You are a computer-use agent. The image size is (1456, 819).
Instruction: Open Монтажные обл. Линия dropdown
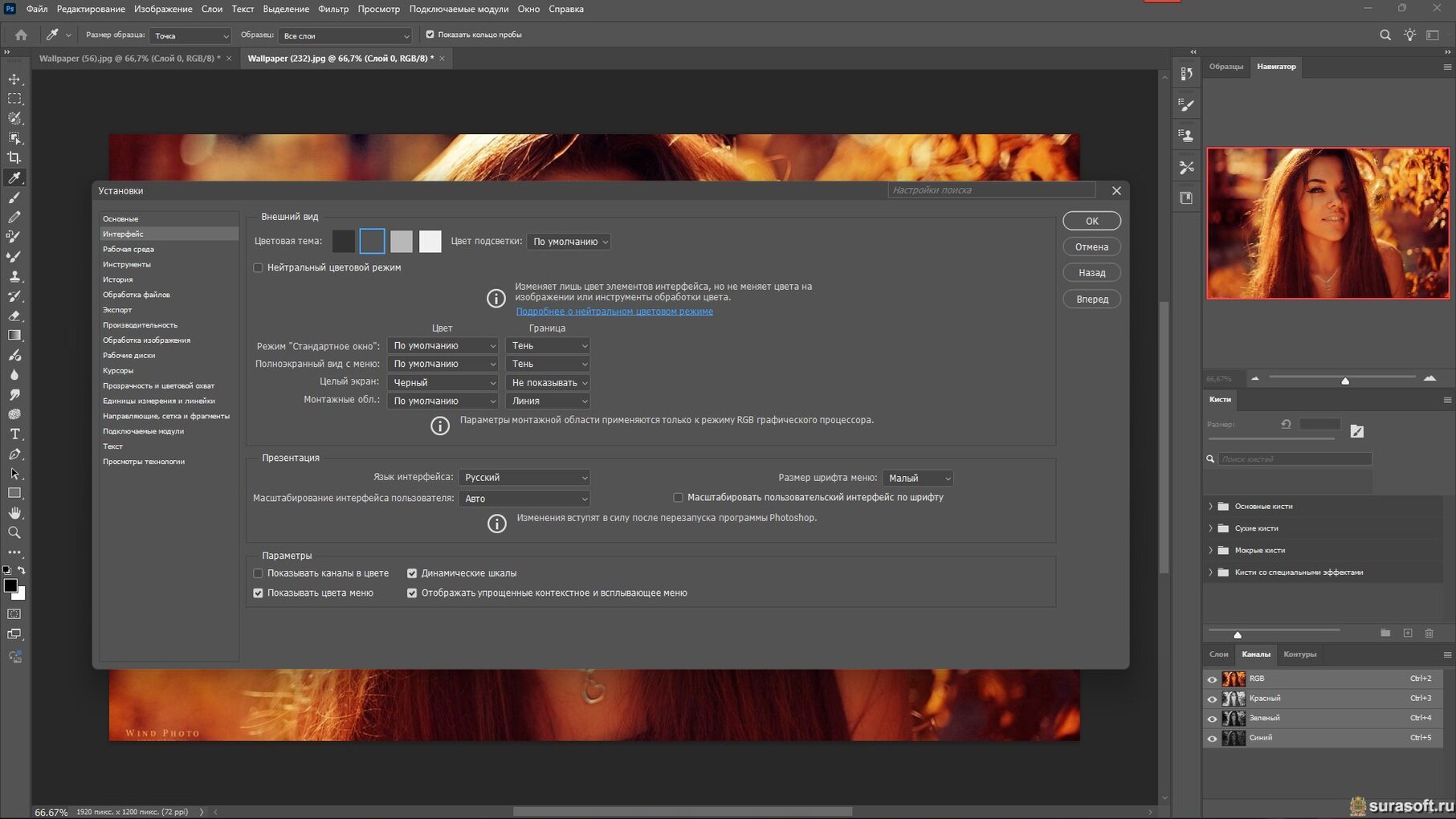click(548, 401)
